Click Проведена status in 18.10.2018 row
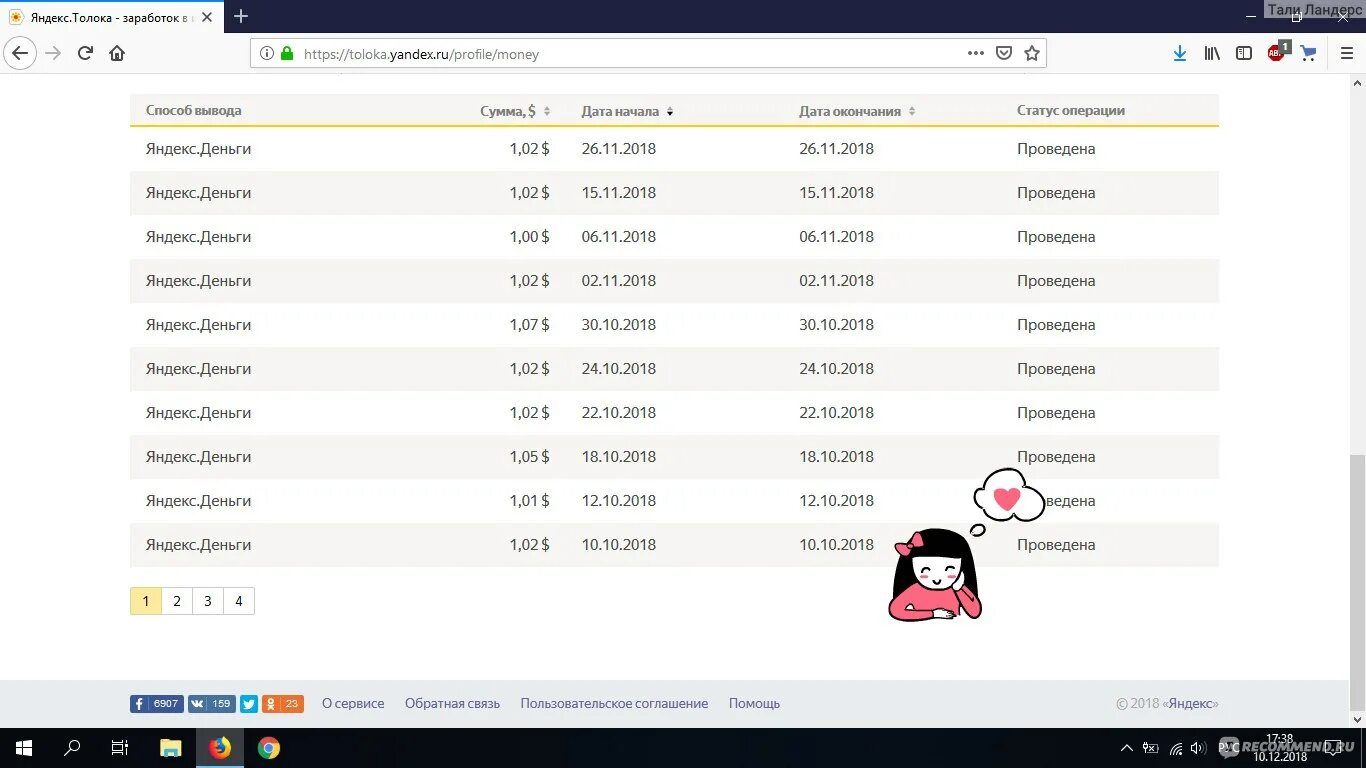 1056,457
